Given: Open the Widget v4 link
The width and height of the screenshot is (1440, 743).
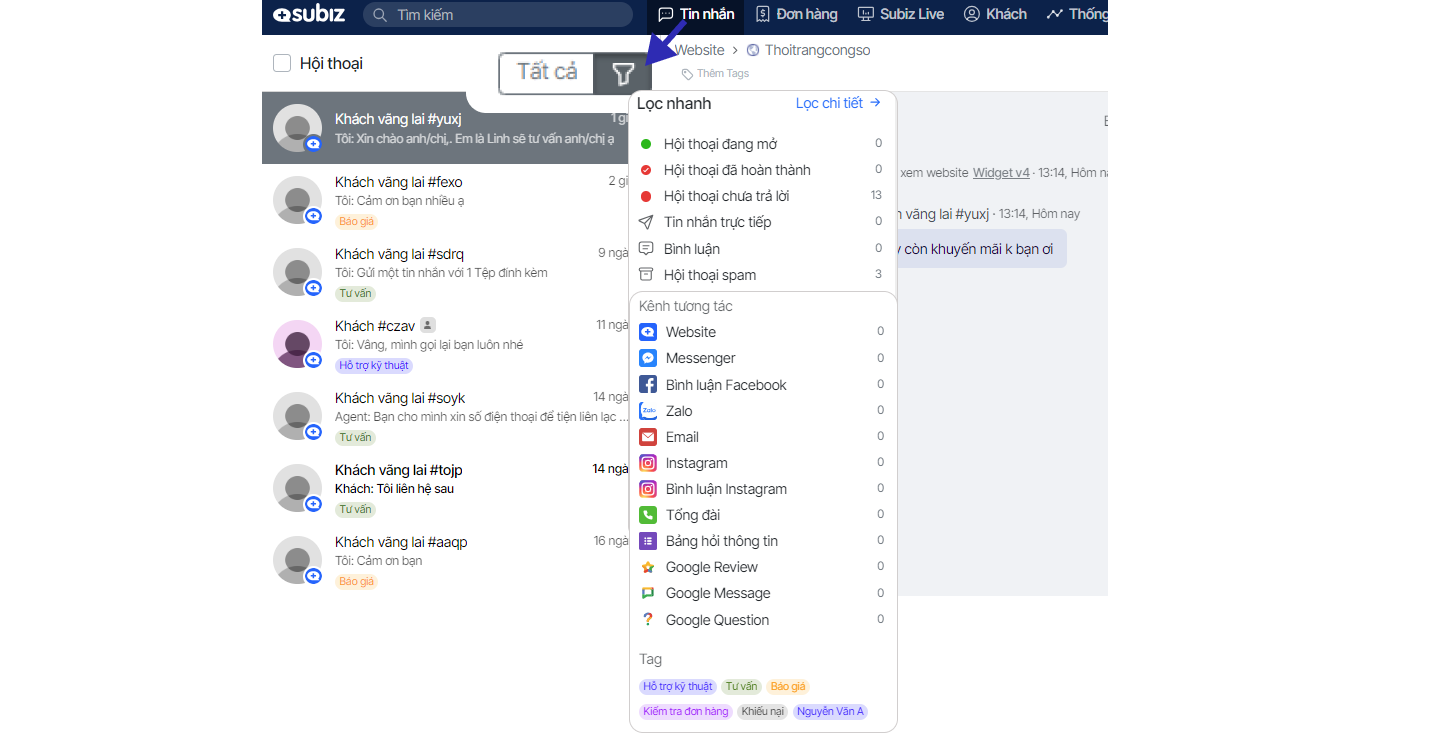Looking at the screenshot, I should [1000, 173].
